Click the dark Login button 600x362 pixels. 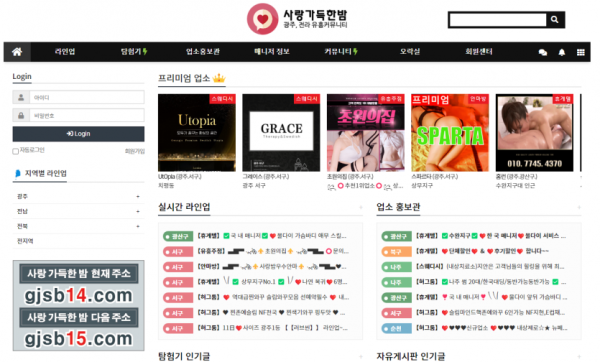click(x=78, y=134)
